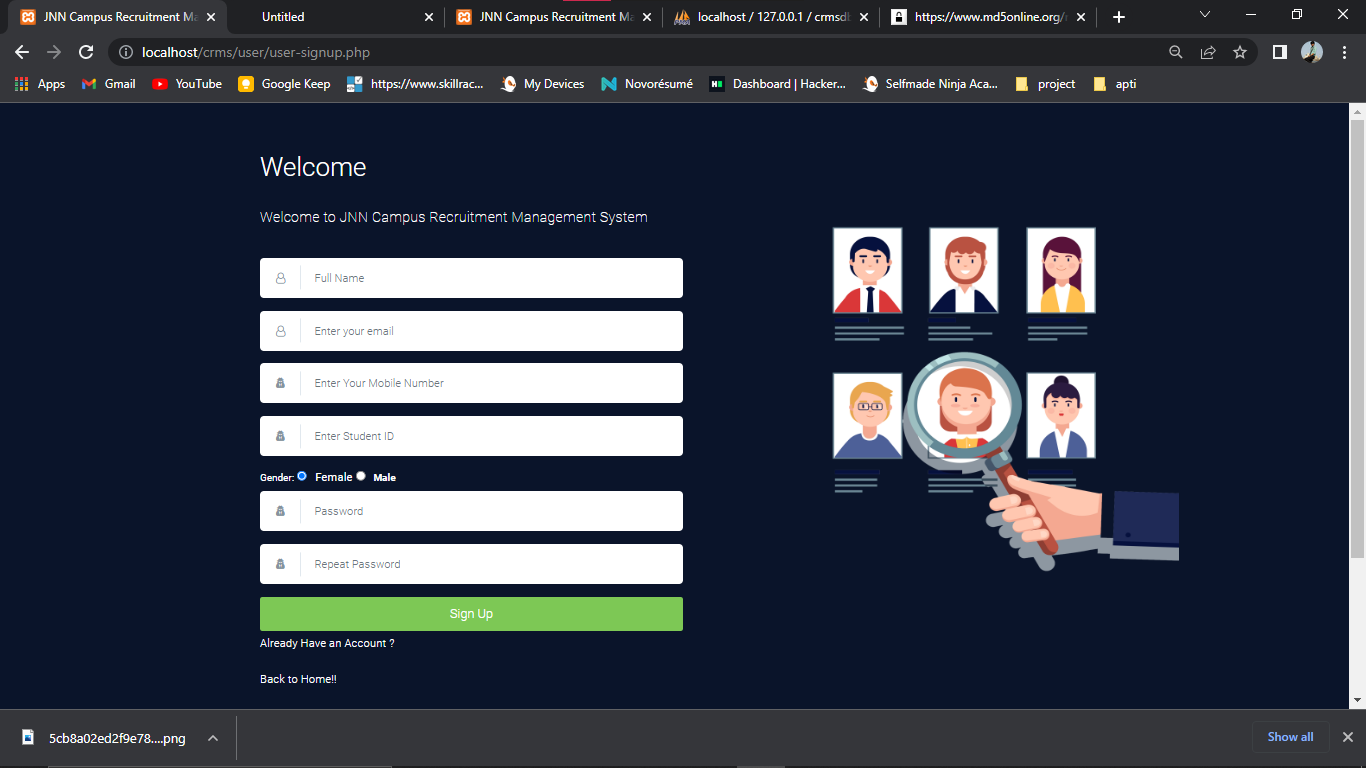The height and width of the screenshot is (768, 1366).
Task: Open the side panel icon
Action: pos(1280,52)
